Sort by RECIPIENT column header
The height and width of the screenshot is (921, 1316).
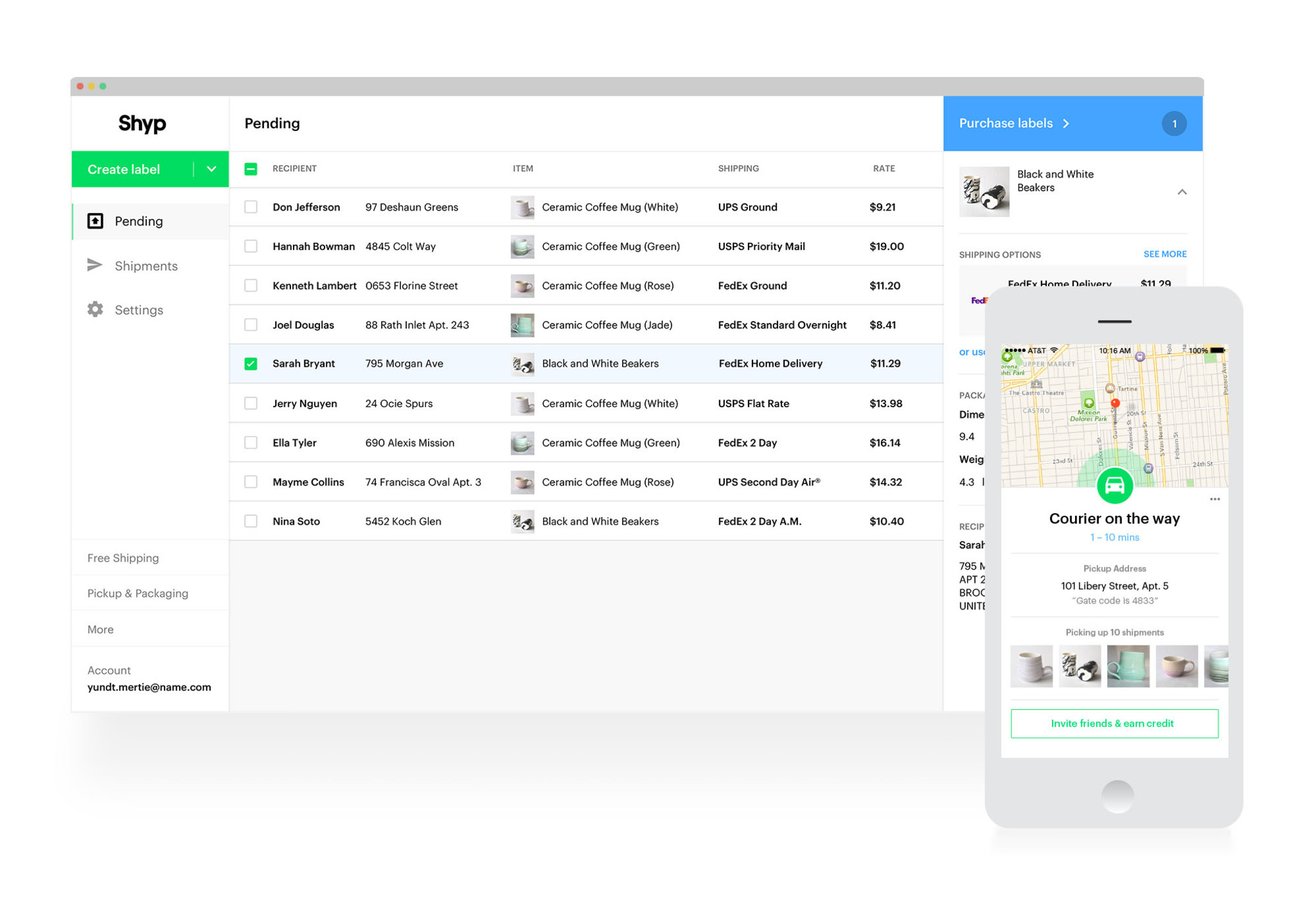[294, 168]
